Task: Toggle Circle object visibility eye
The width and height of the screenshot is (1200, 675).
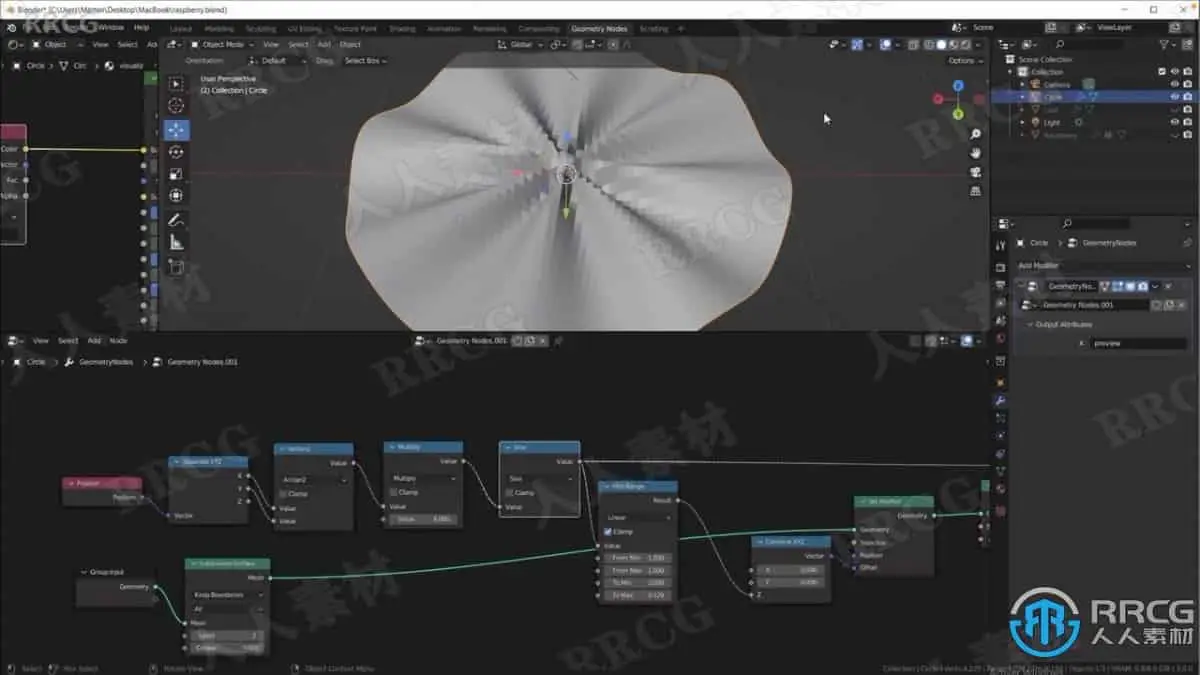Action: coord(1175,97)
